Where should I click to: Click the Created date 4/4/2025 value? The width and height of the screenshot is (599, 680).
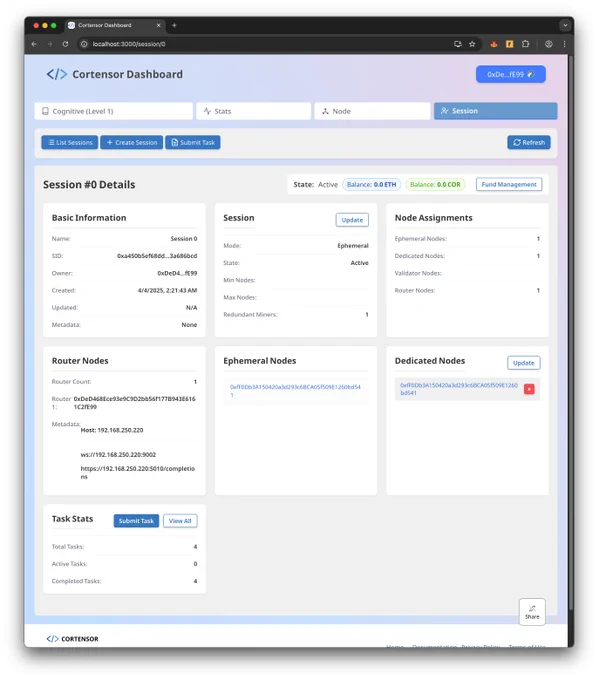point(167,290)
